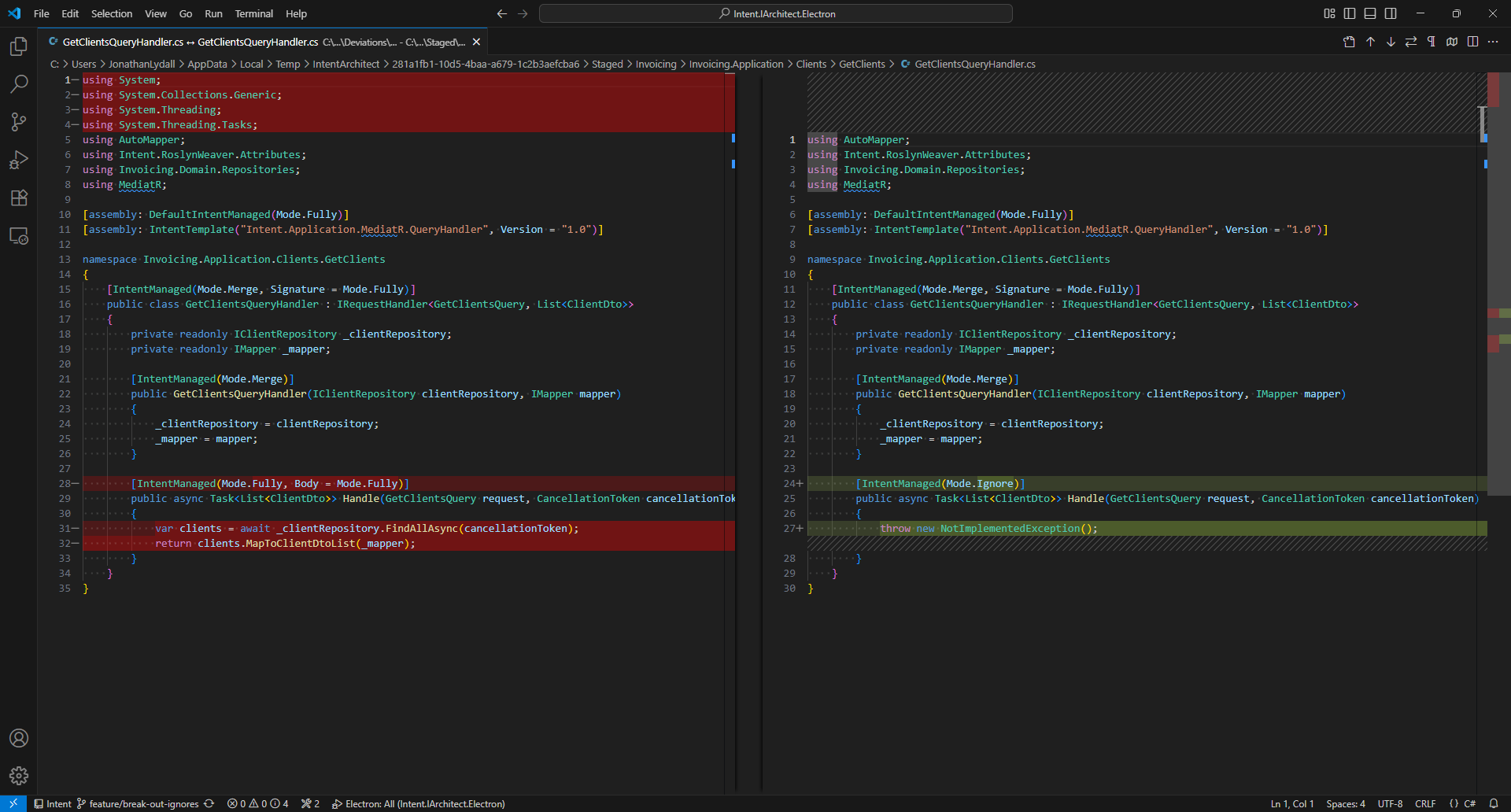This screenshot has height=812, width=1511.
Task: Click the feature/break-out-ignores branch name
Action: (143, 803)
